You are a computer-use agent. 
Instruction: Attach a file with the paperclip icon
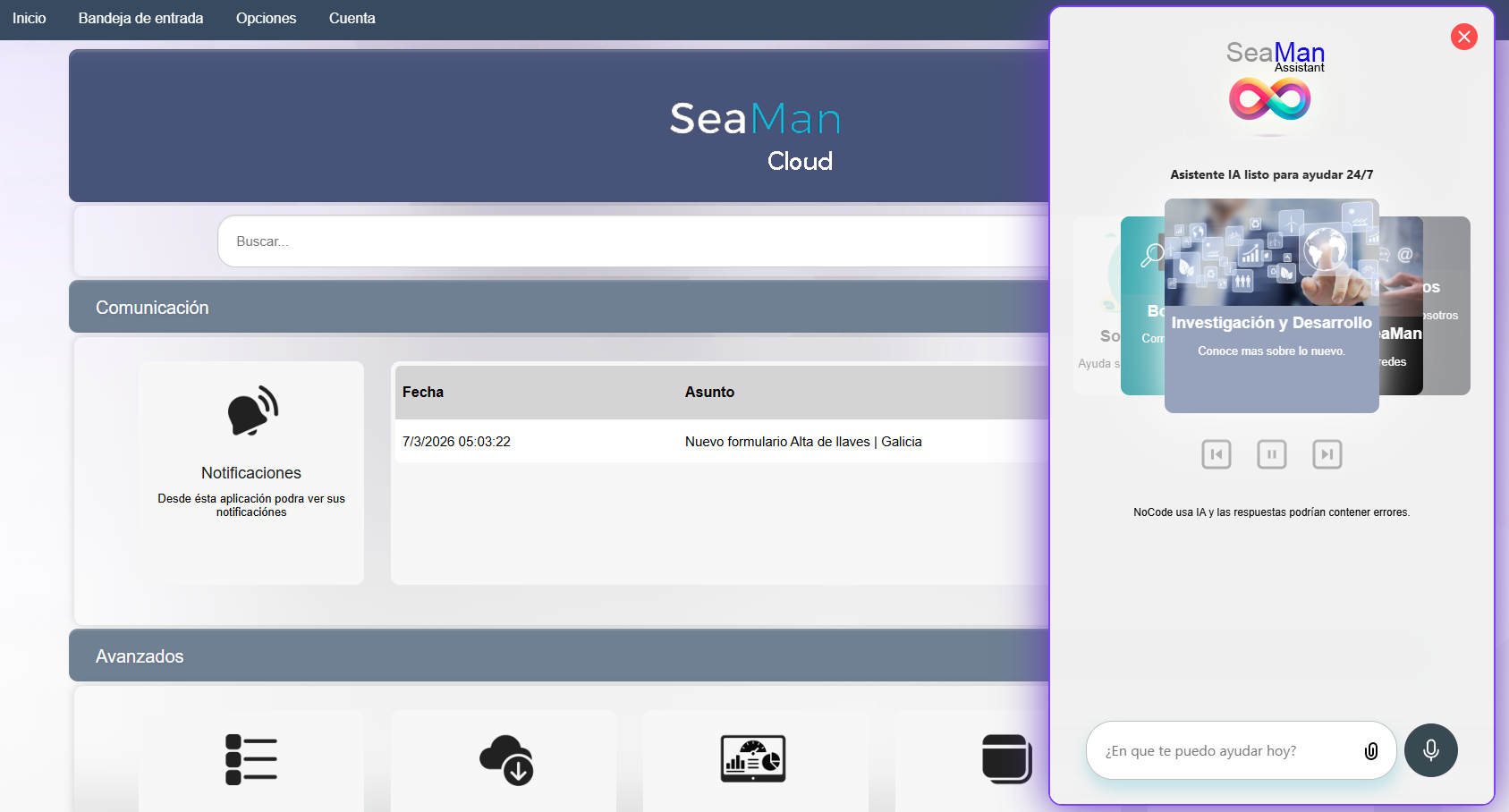click(1371, 751)
